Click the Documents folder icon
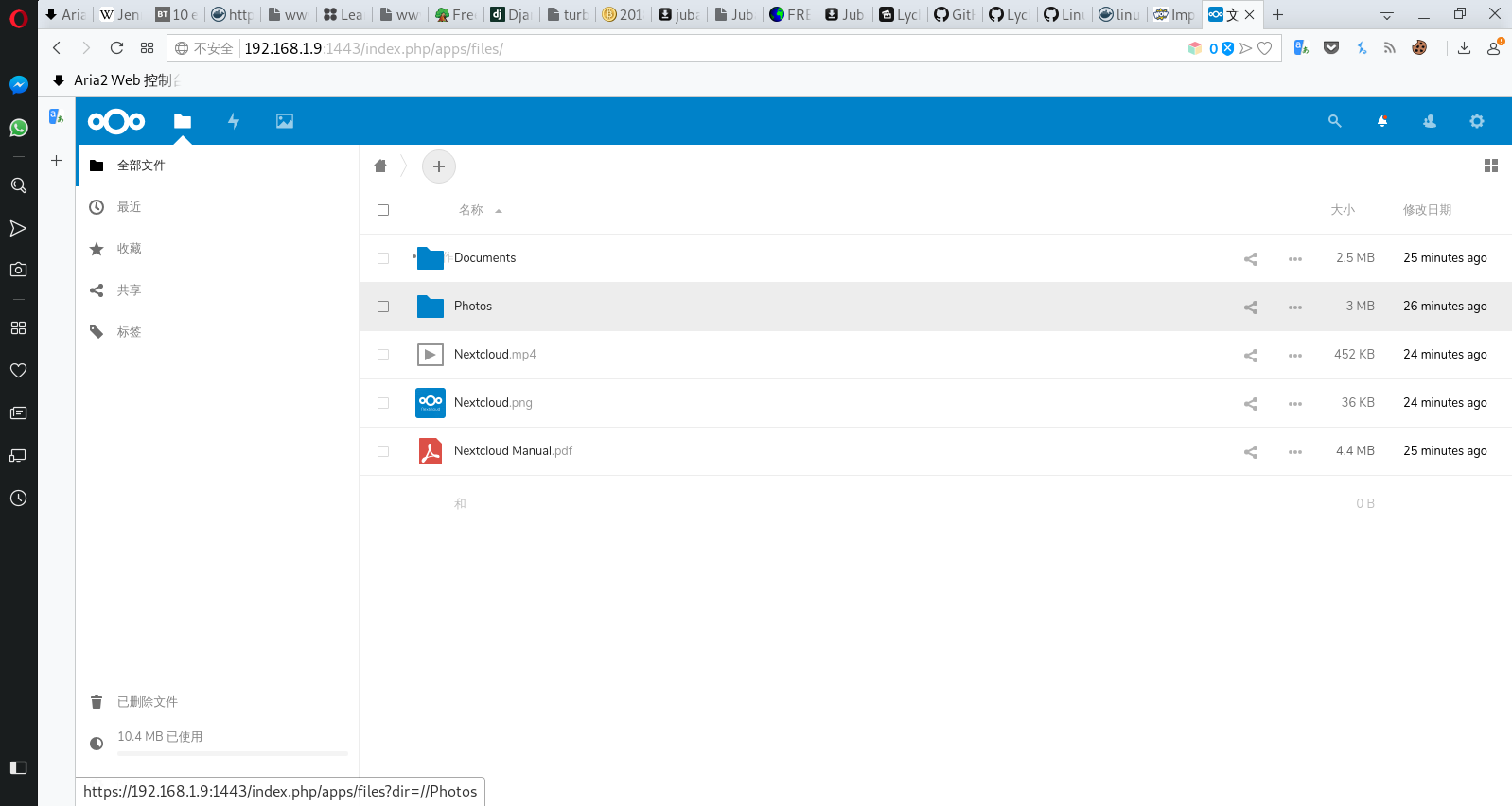This screenshot has height=806, width=1512. coord(431,258)
